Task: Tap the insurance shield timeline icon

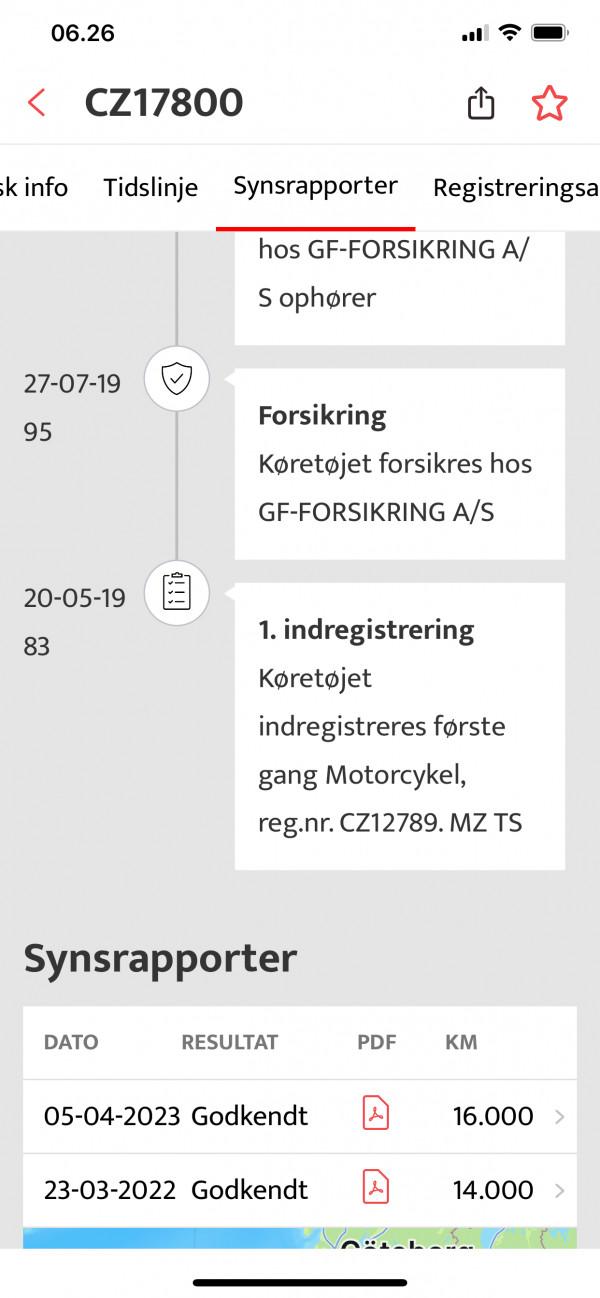Action: pyautogui.click(x=177, y=379)
